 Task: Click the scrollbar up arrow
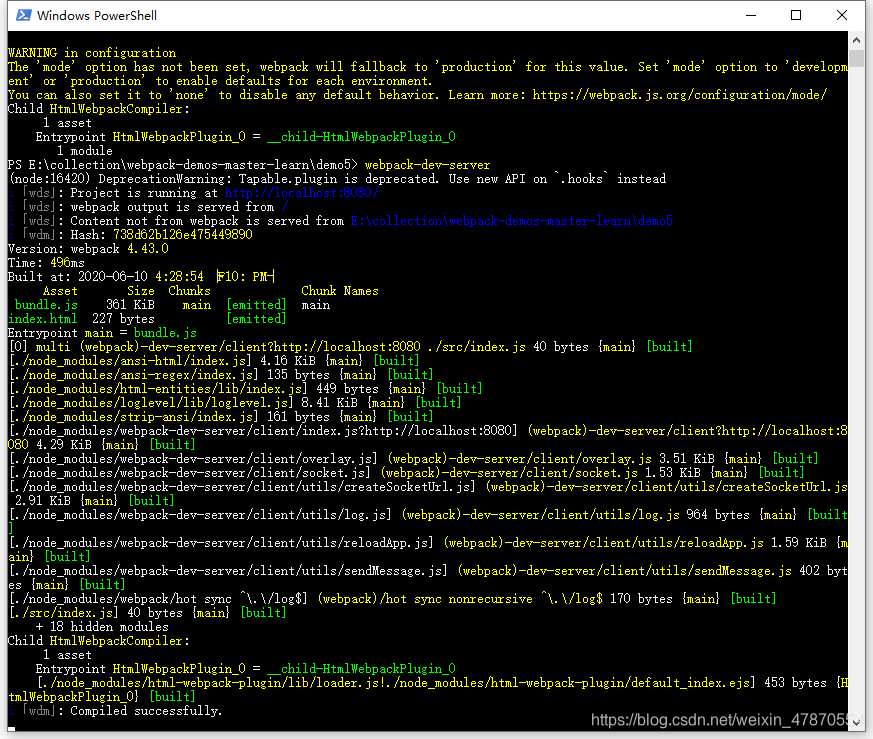pyautogui.click(x=855, y=39)
